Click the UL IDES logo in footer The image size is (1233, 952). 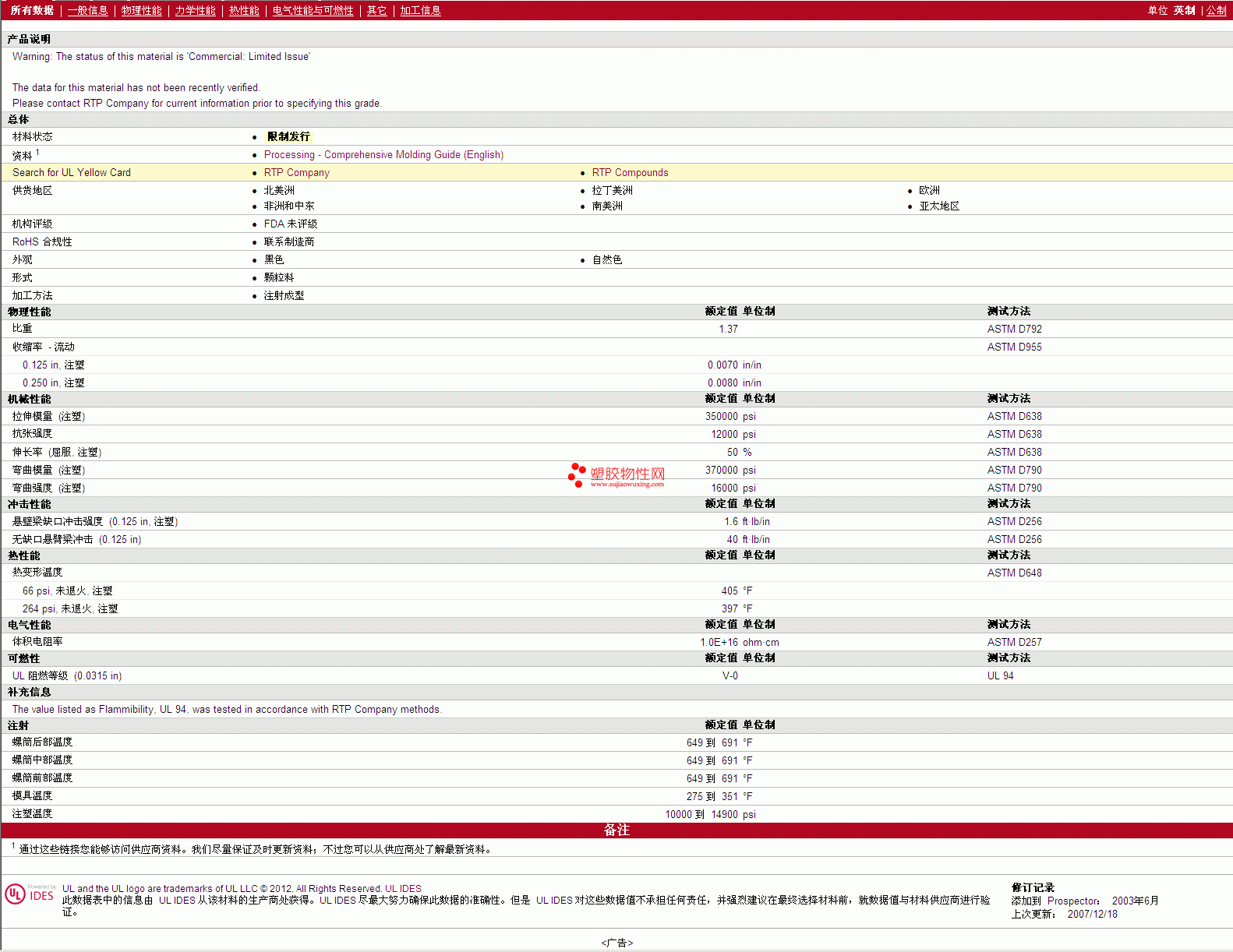pyautogui.click(x=30, y=894)
